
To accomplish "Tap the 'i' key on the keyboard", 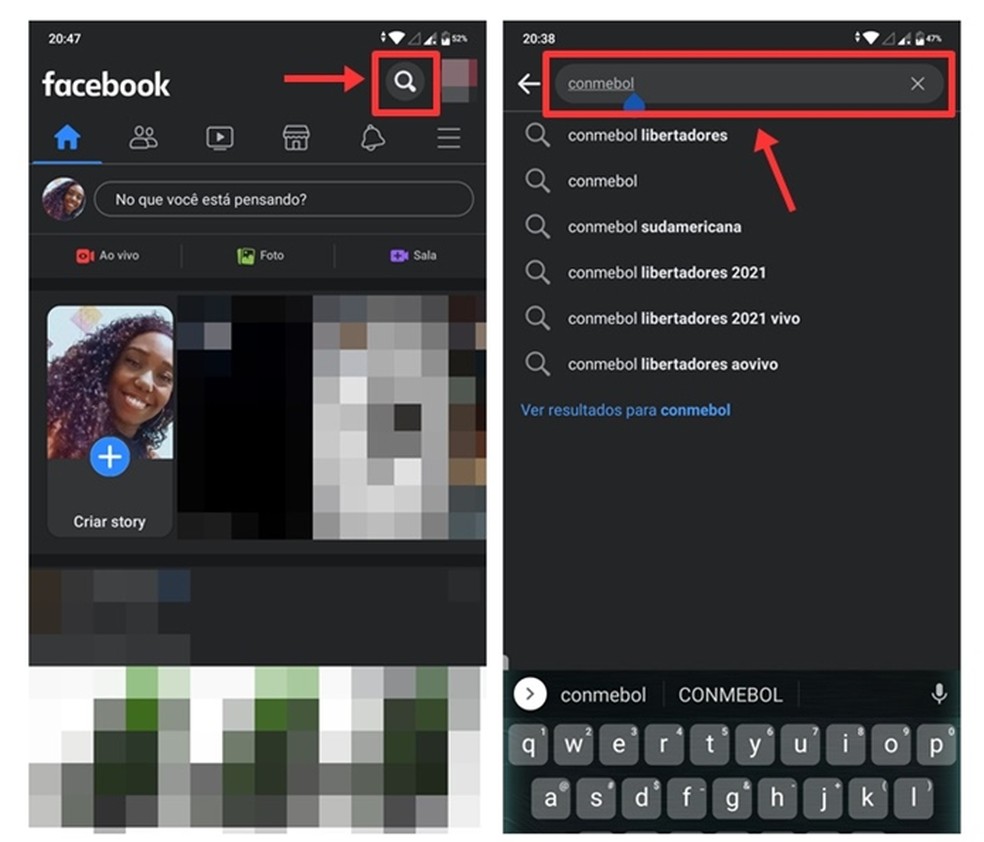I will pos(845,745).
